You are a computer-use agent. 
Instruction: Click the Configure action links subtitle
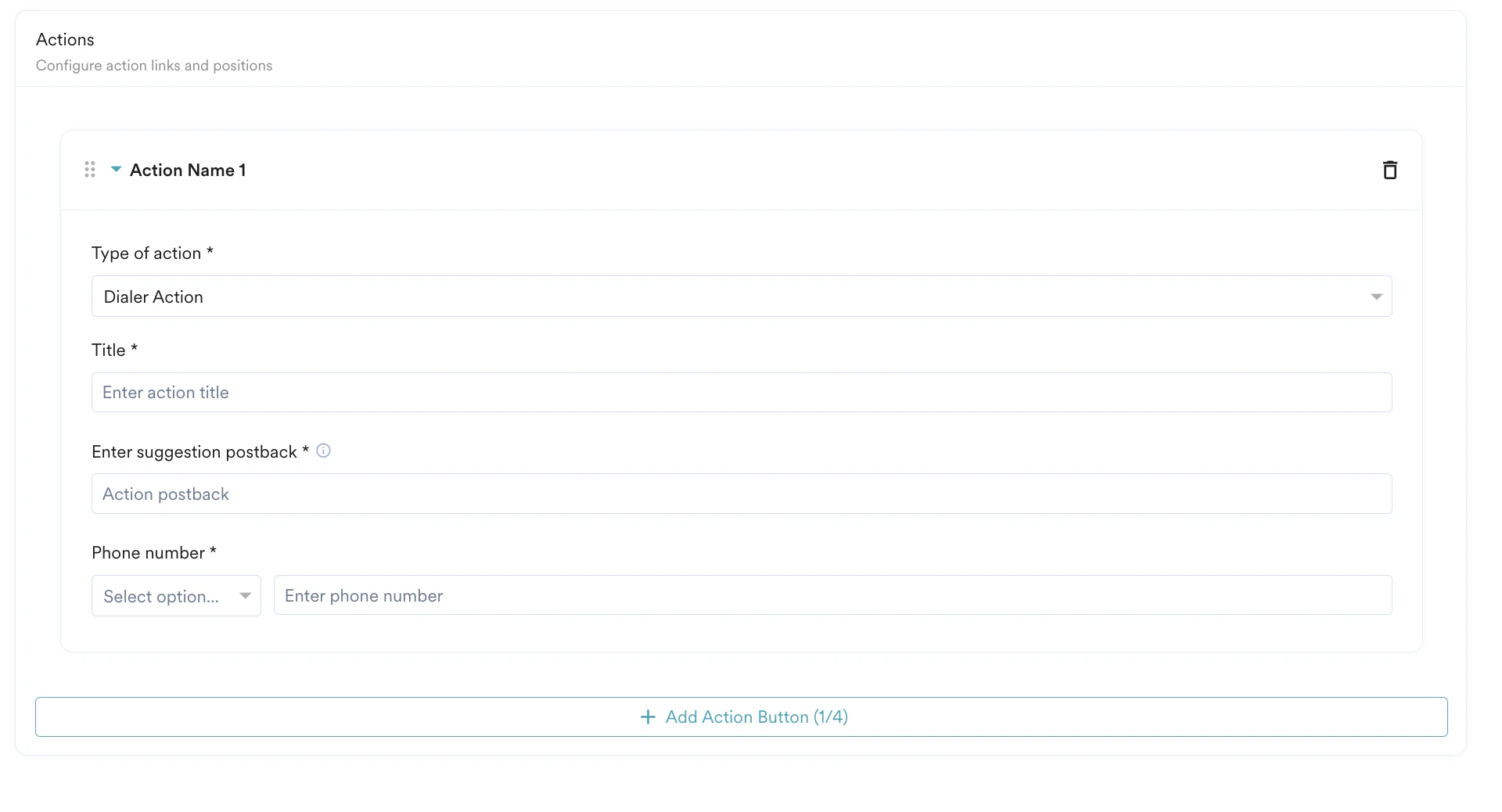coord(154,66)
